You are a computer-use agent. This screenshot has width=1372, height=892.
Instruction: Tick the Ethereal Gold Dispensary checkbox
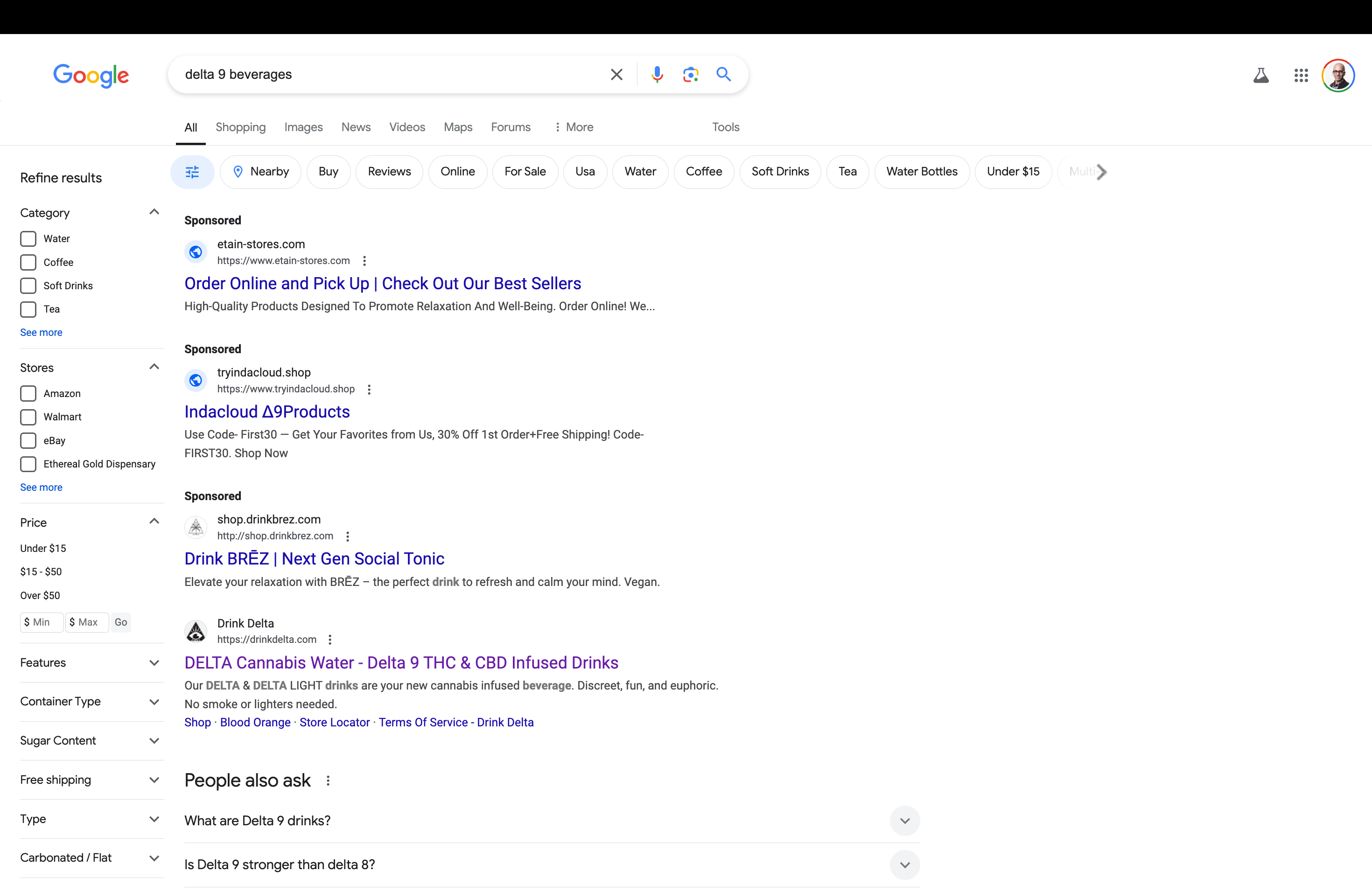click(28, 464)
